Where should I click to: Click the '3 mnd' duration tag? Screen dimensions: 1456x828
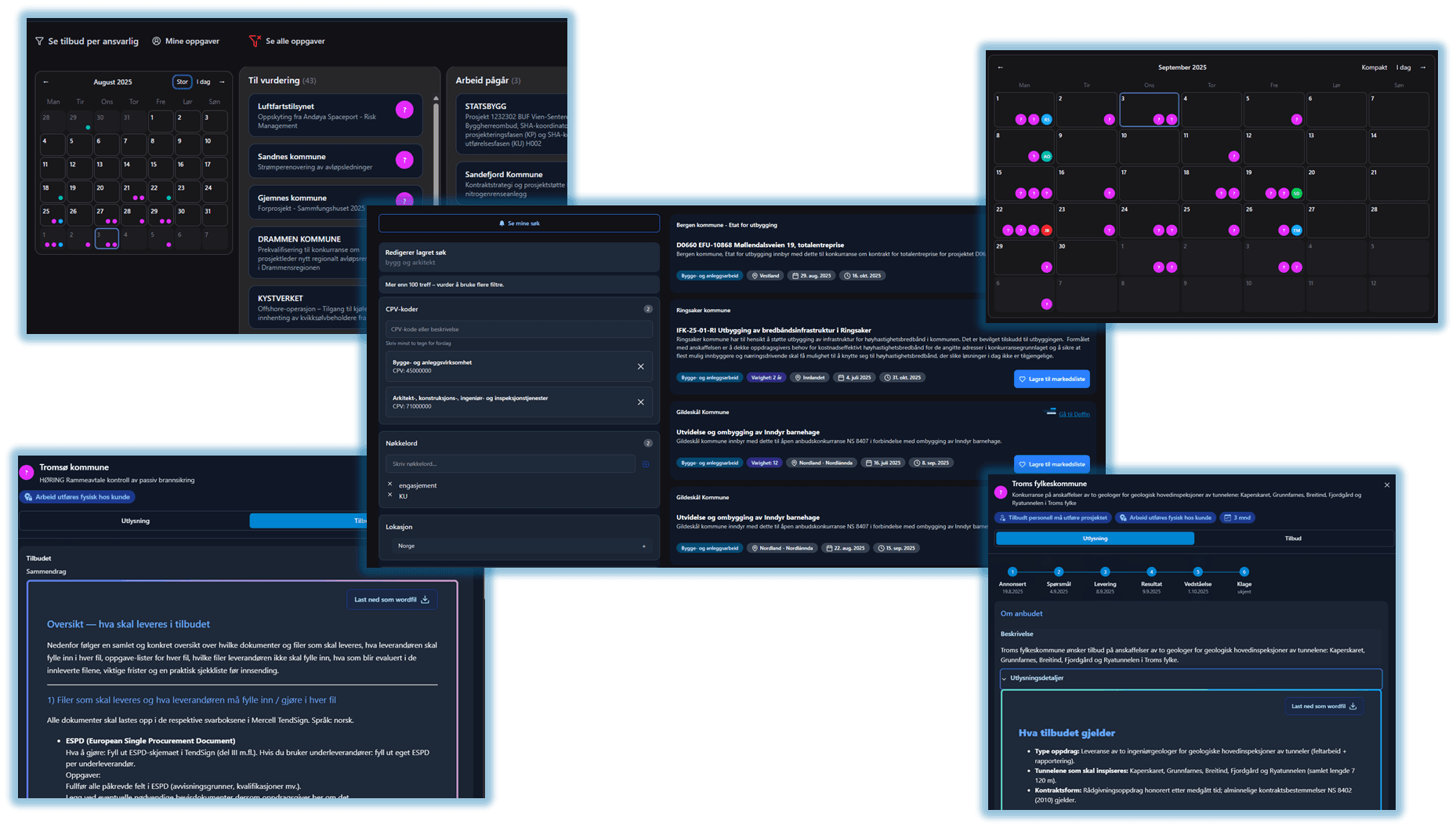click(x=1237, y=517)
